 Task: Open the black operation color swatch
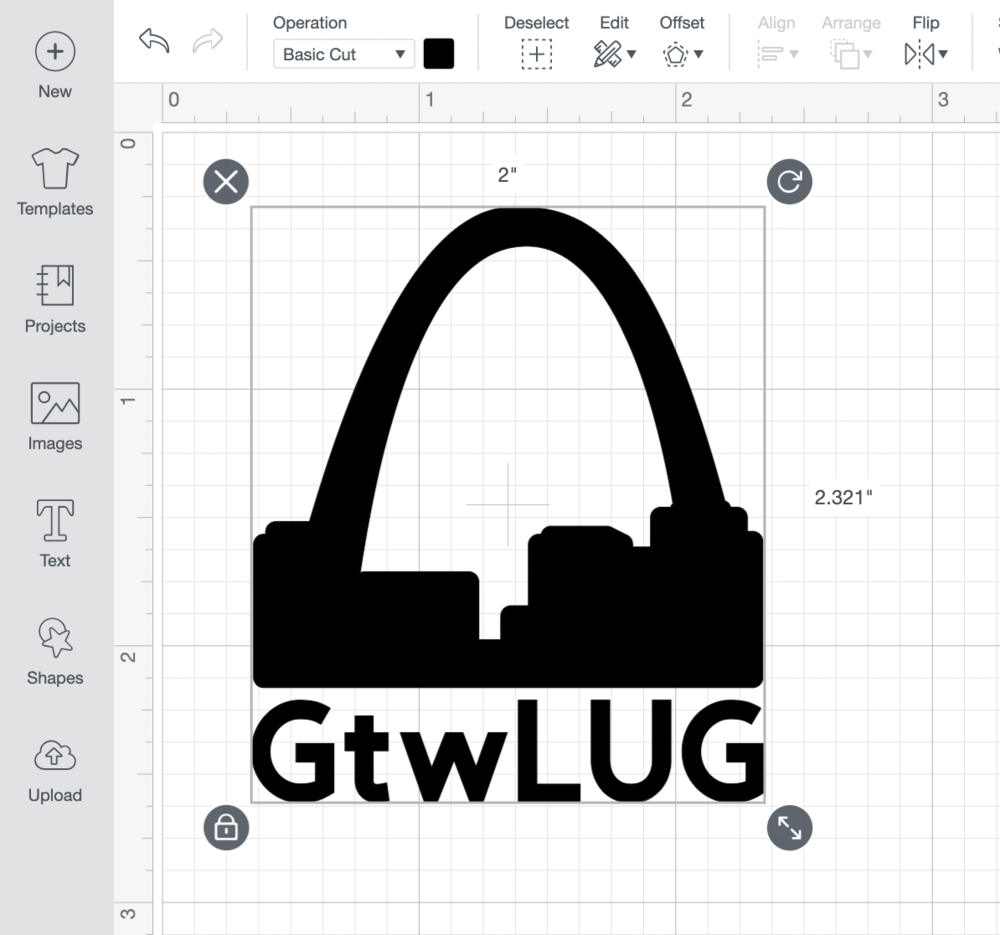(439, 54)
